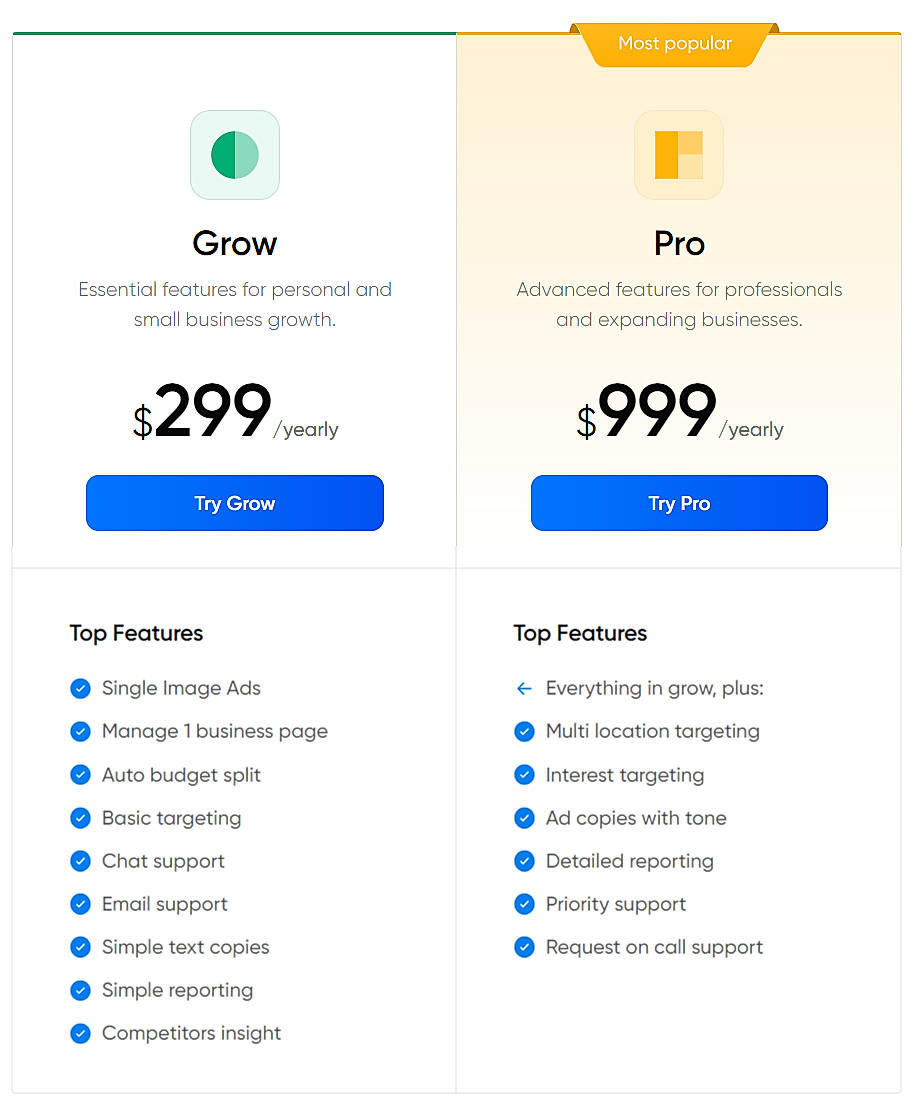Screen dimensions: 911x1106
Task: Select the Most popular badge
Action: pyautogui.click(x=675, y=43)
